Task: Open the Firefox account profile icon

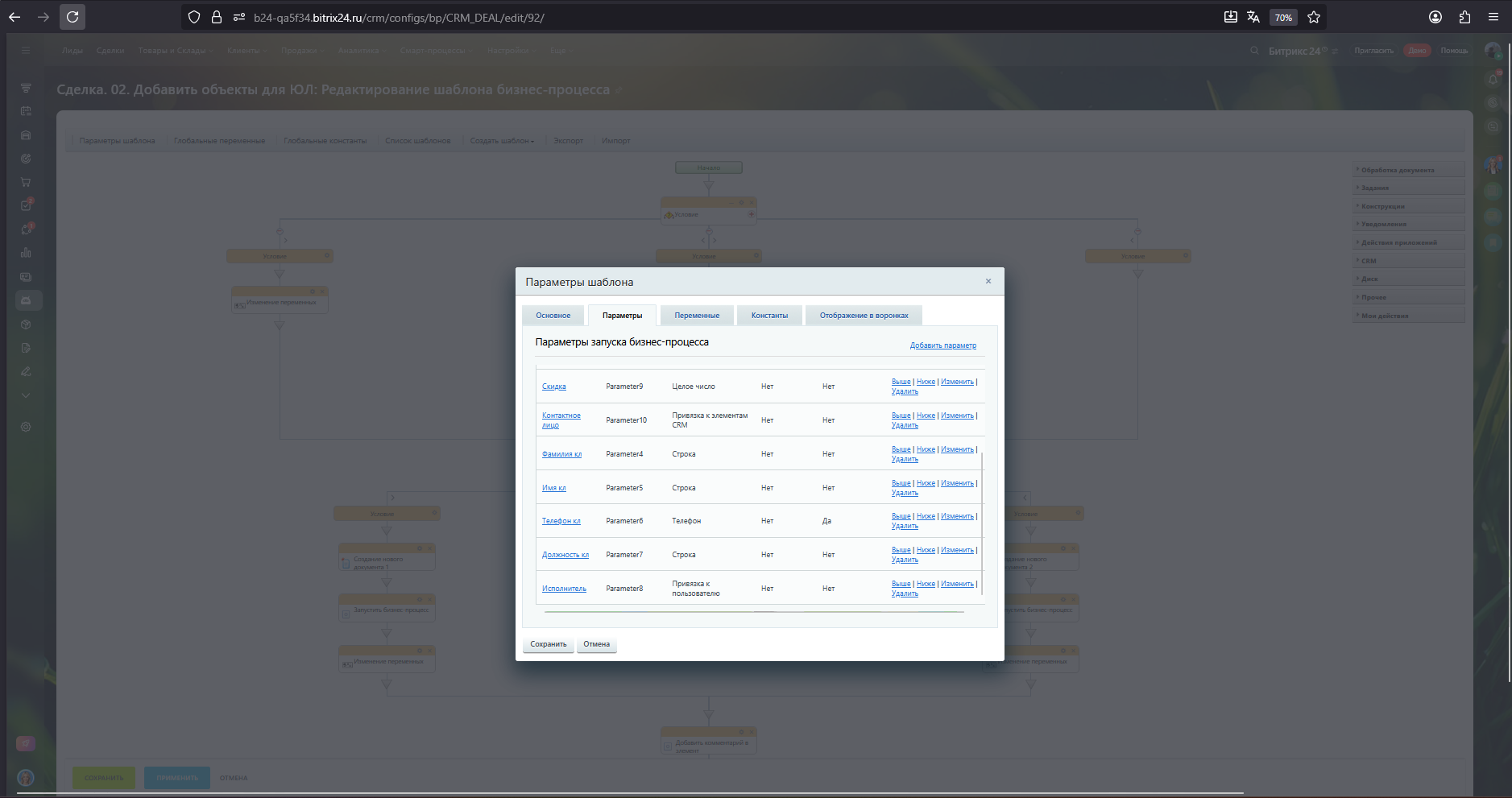Action: click(x=1435, y=17)
